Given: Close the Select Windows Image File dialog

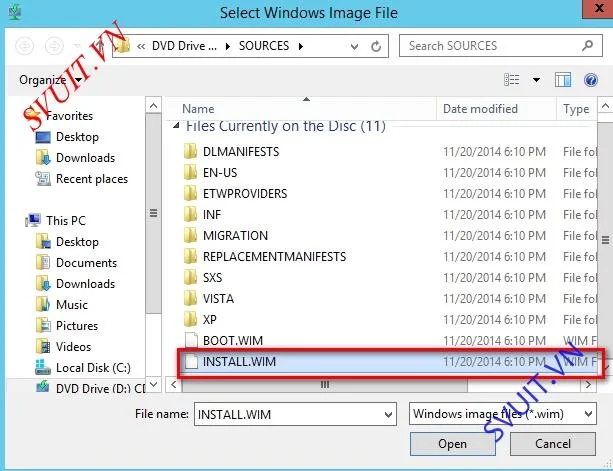Looking at the screenshot, I should click(598, 9).
